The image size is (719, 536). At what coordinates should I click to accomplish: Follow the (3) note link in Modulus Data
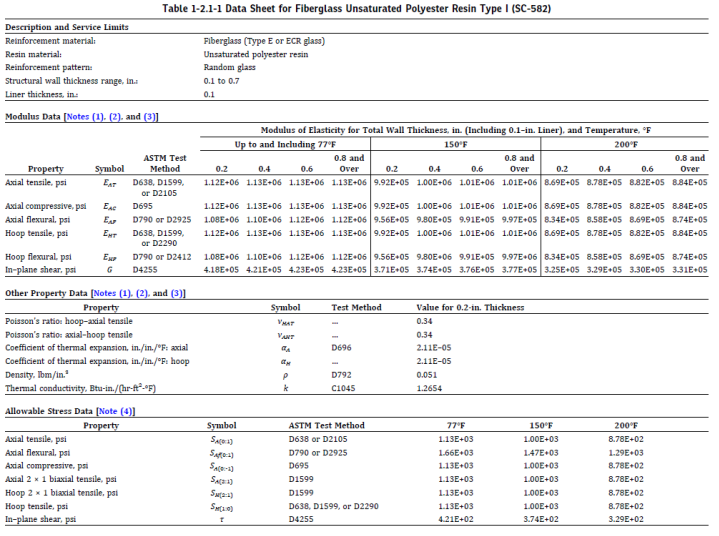[x=148, y=117]
